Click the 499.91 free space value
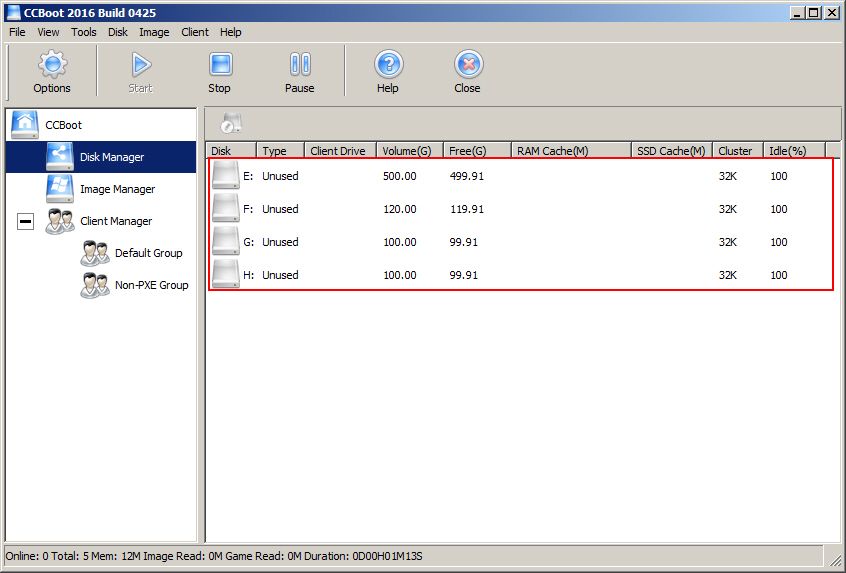Image resolution: width=846 pixels, height=573 pixels. click(x=467, y=176)
